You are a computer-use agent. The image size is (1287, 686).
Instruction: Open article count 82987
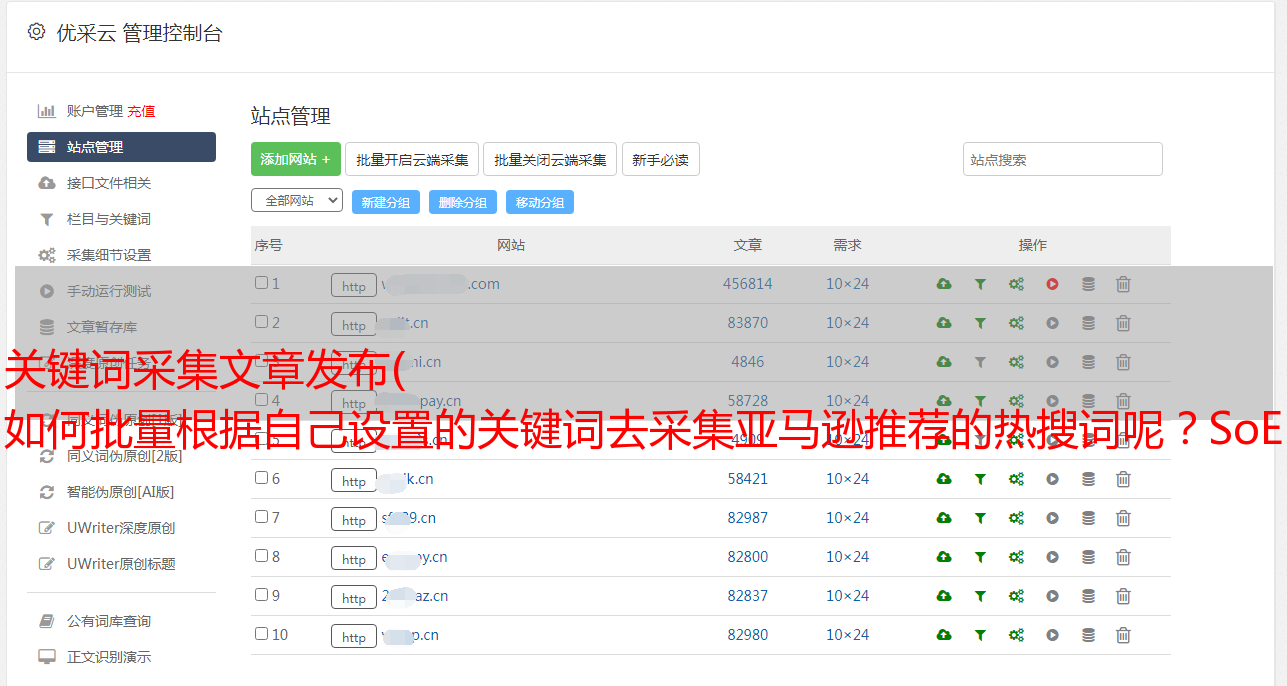click(x=748, y=518)
